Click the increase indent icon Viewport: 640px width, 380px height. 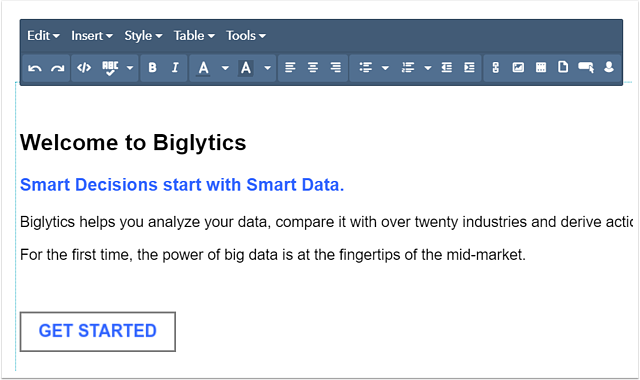(x=469, y=68)
